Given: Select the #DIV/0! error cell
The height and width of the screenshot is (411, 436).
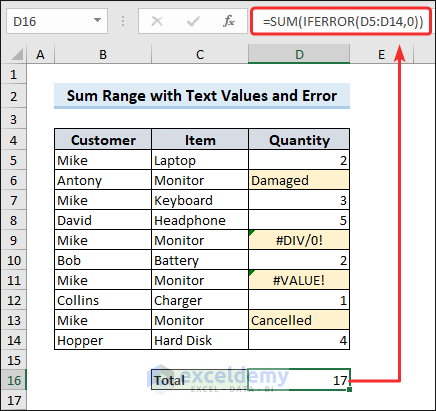Looking at the screenshot, I should click(x=299, y=240).
